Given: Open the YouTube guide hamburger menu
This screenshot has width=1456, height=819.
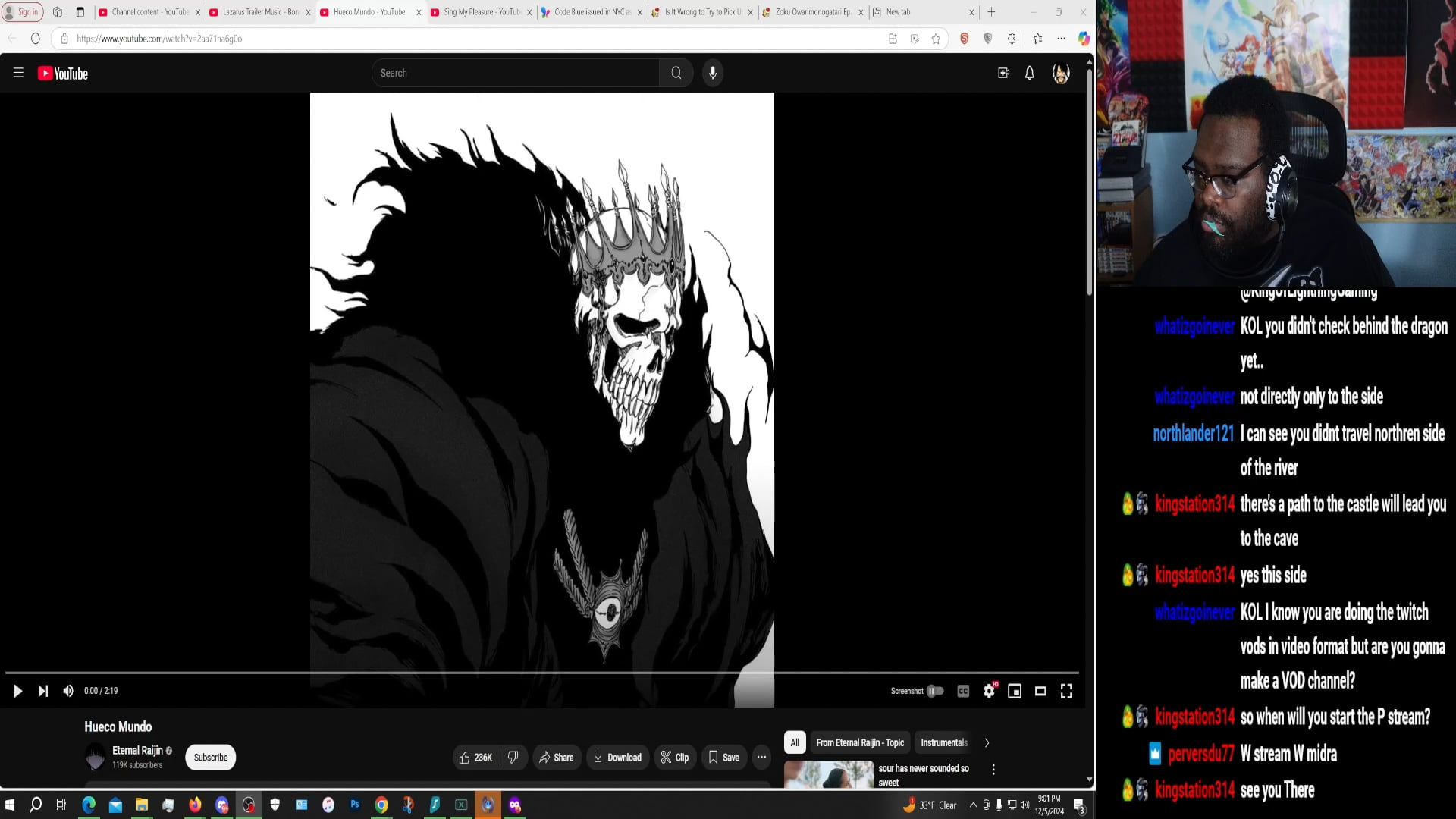Looking at the screenshot, I should [18, 73].
